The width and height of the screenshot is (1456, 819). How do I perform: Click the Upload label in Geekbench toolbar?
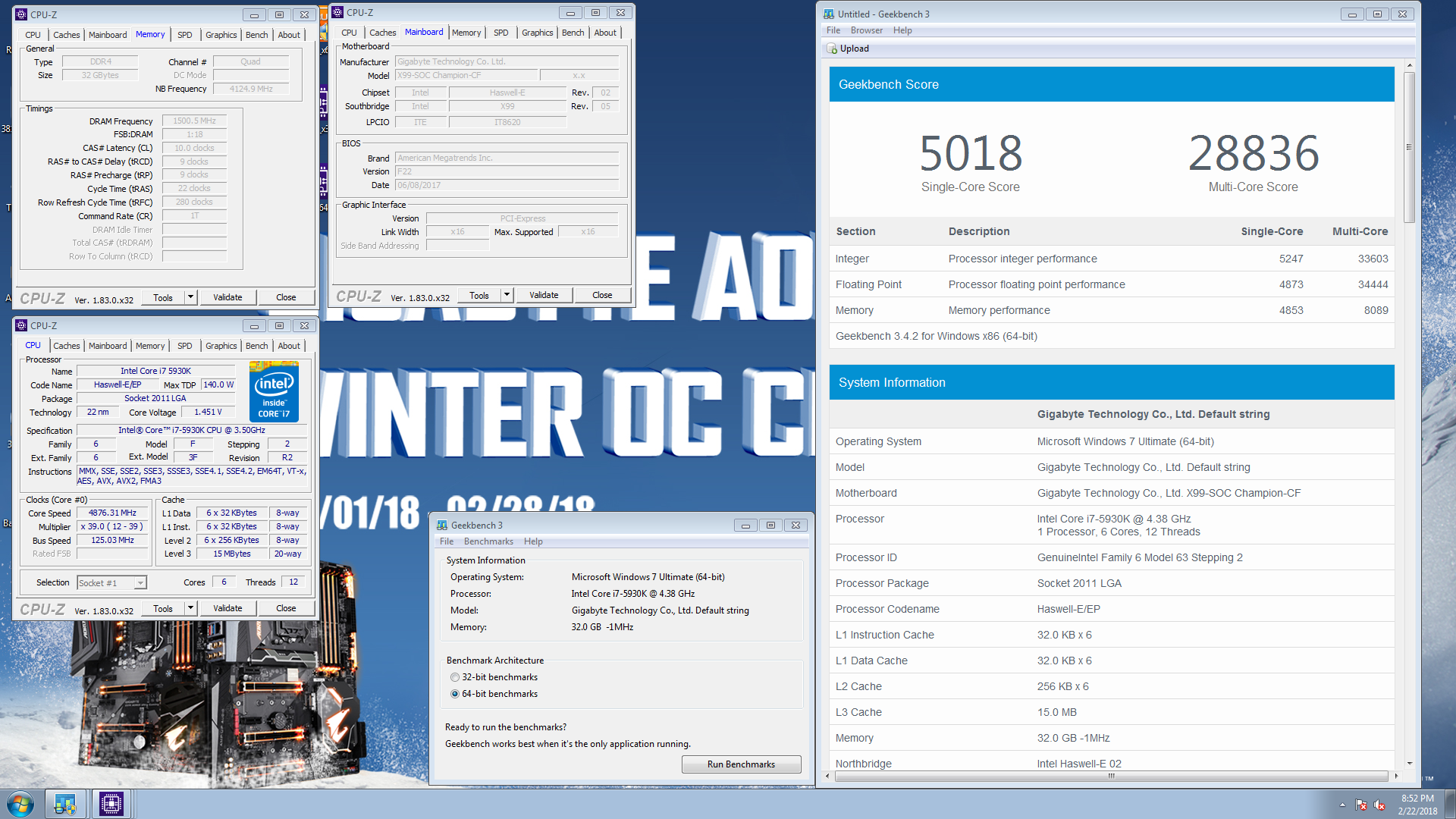tap(855, 49)
